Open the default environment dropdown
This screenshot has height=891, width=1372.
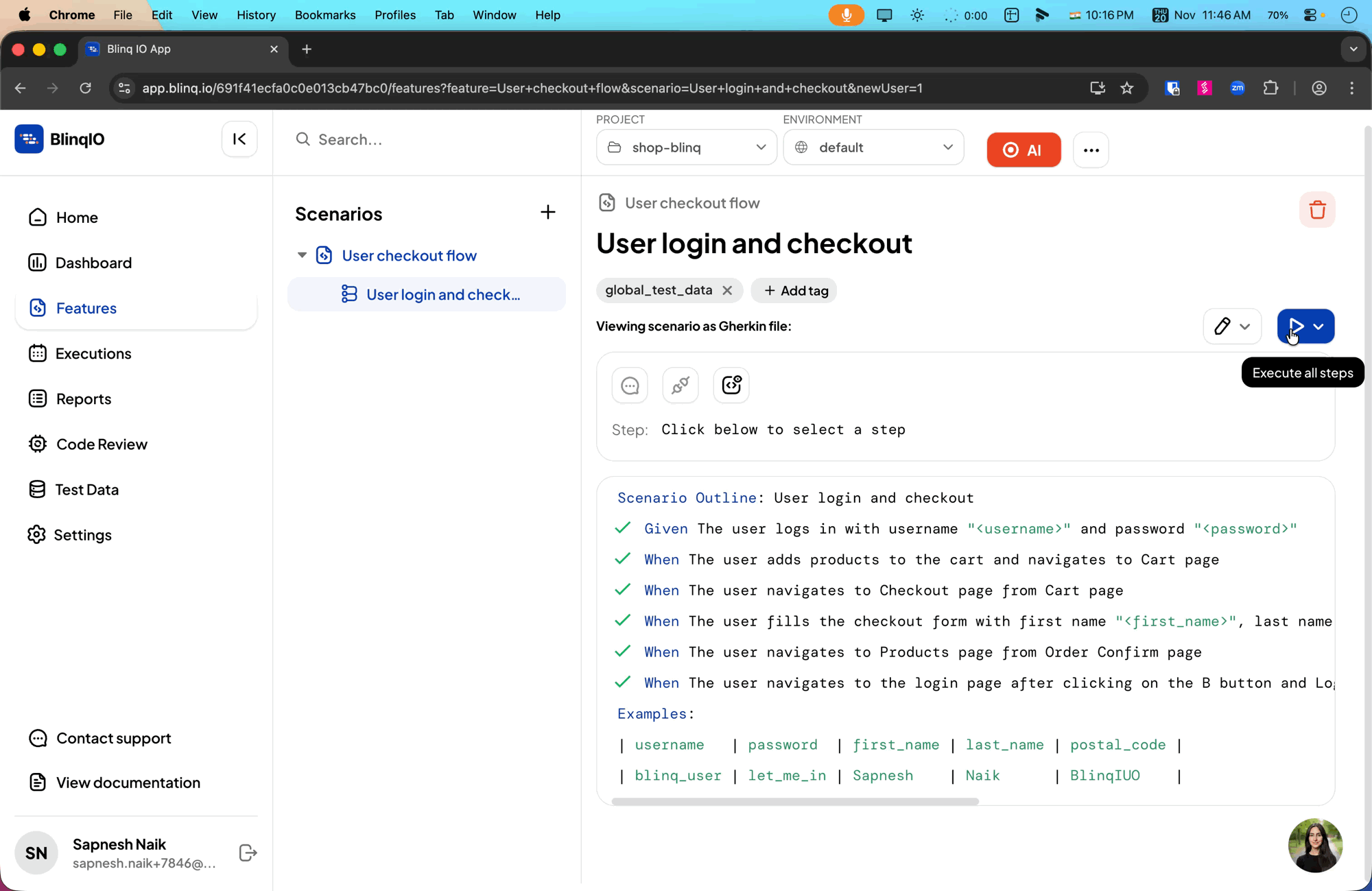[873, 147]
